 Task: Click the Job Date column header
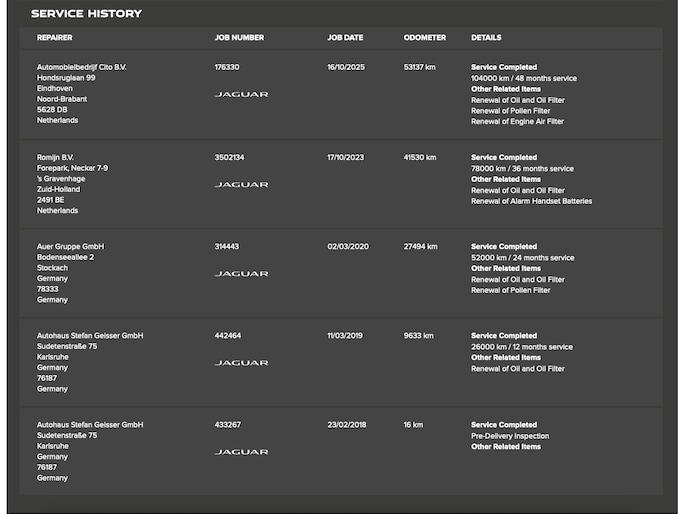(345, 38)
